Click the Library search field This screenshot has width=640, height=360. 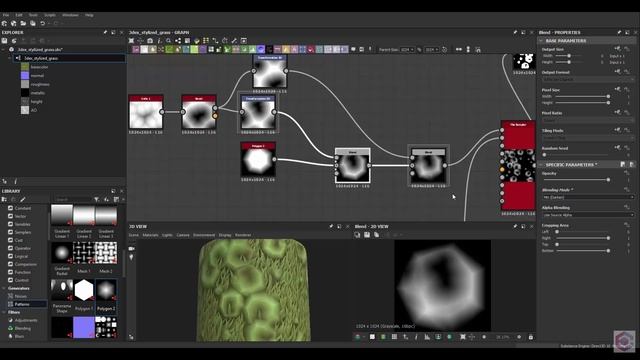(73, 199)
